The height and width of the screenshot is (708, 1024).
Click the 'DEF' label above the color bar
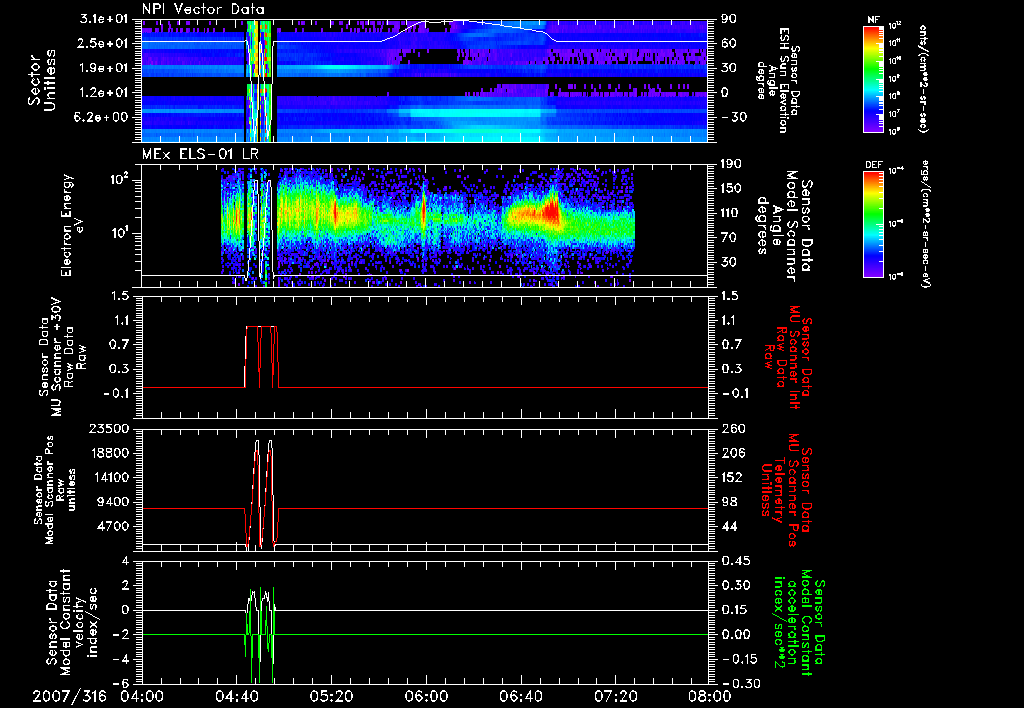pos(873,165)
